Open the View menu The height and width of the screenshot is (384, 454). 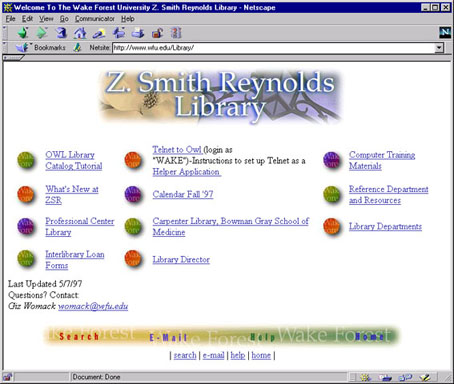46,19
